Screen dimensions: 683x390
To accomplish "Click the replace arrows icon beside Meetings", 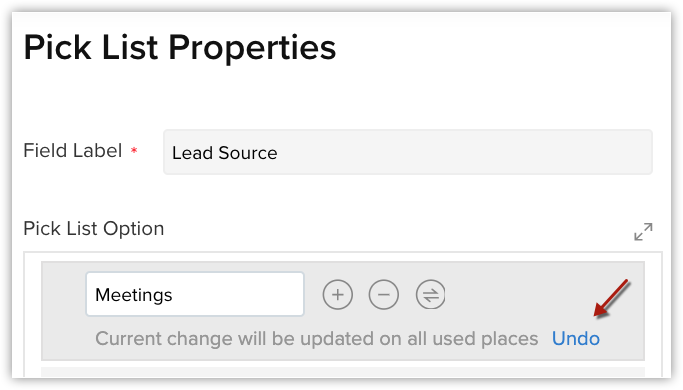I will point(430,295).
